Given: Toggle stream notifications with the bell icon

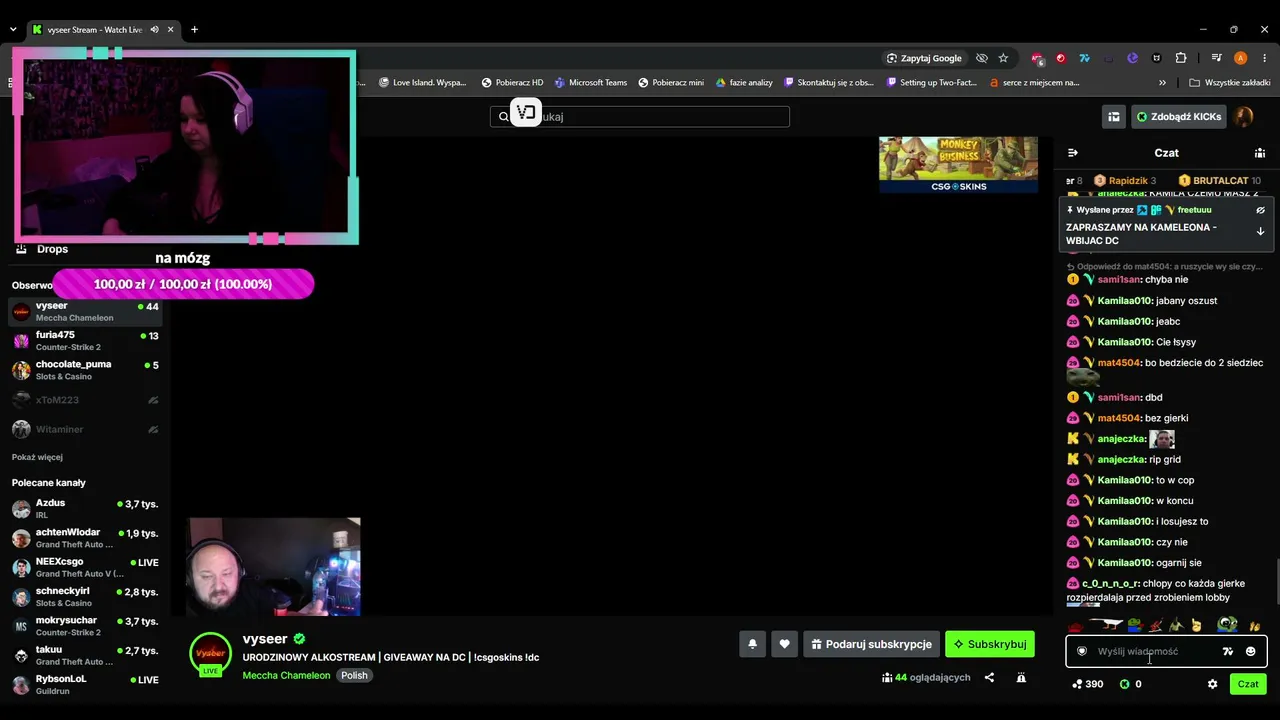Looking at the screenshot, I should click(752, 644).
